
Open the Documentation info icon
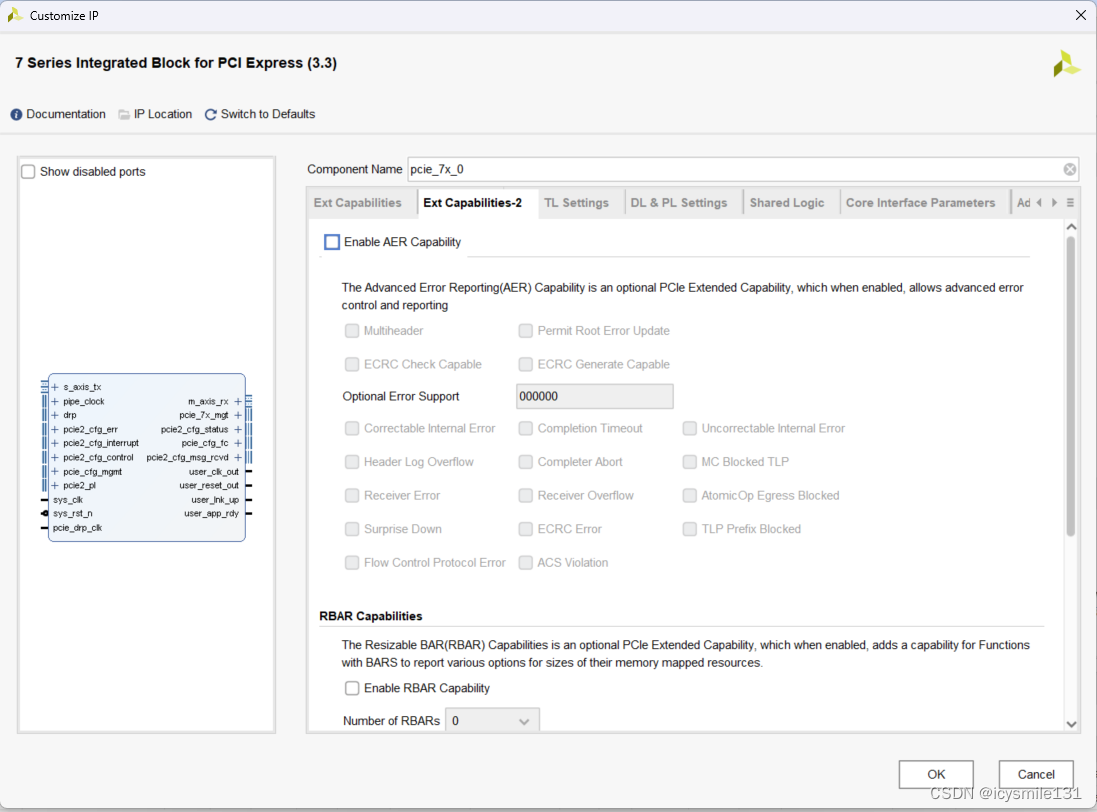pos(16,115)
